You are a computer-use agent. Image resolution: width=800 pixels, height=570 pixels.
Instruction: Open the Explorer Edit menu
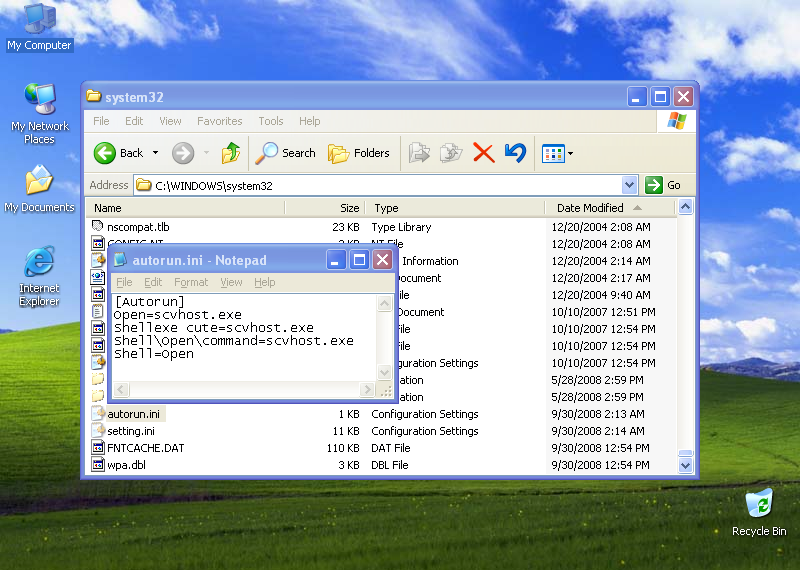pyautogui.click(x=134, y=121)
